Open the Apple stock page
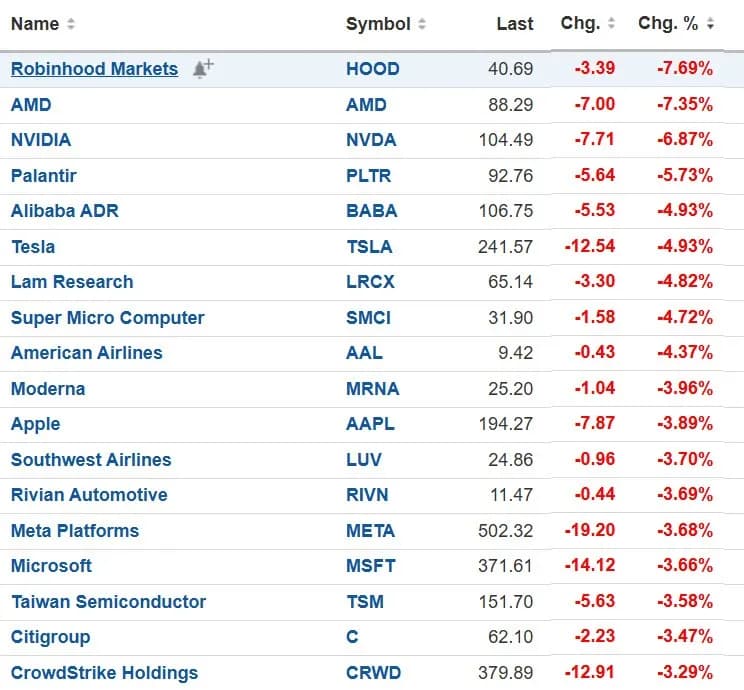 (x=36, y=424)
